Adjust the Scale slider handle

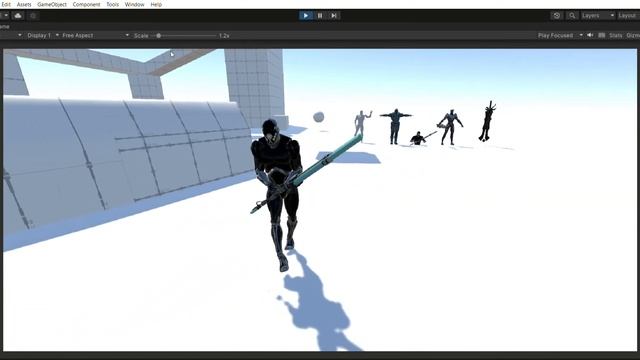158,36
